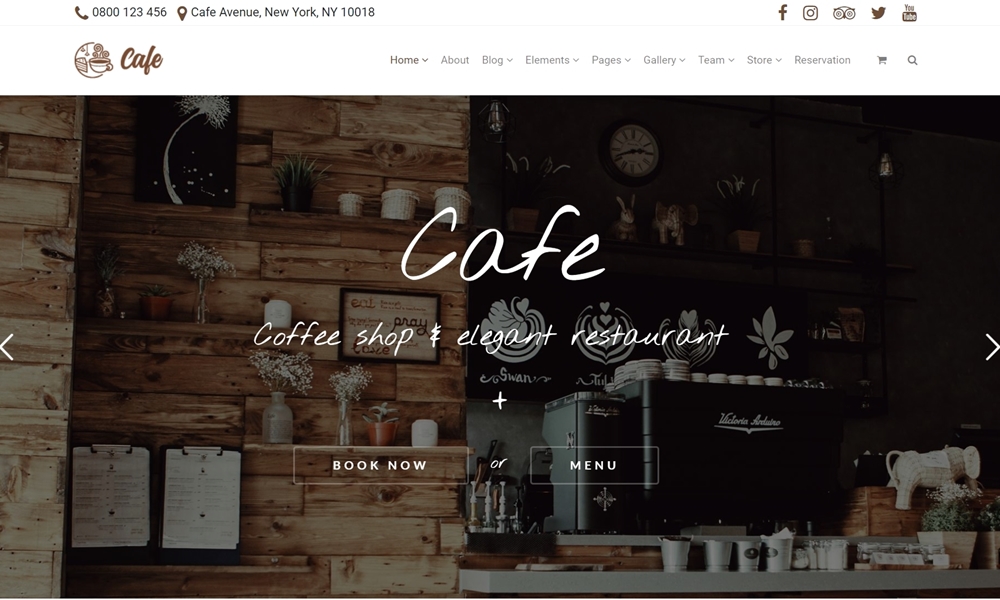The image size is (1000, 600).
Task: Click the Cafe logo in header
Action: point(119,60)
